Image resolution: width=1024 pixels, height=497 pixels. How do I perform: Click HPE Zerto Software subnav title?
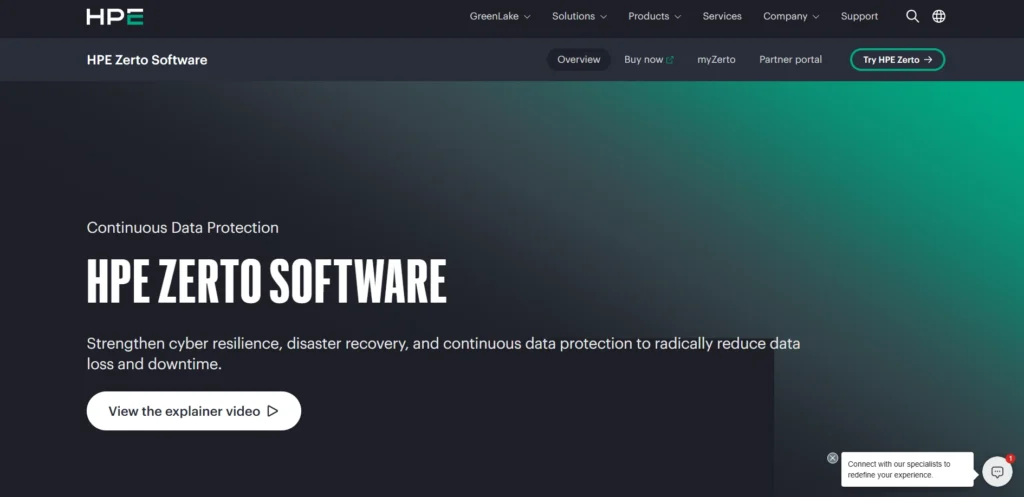tap(147, 60)
